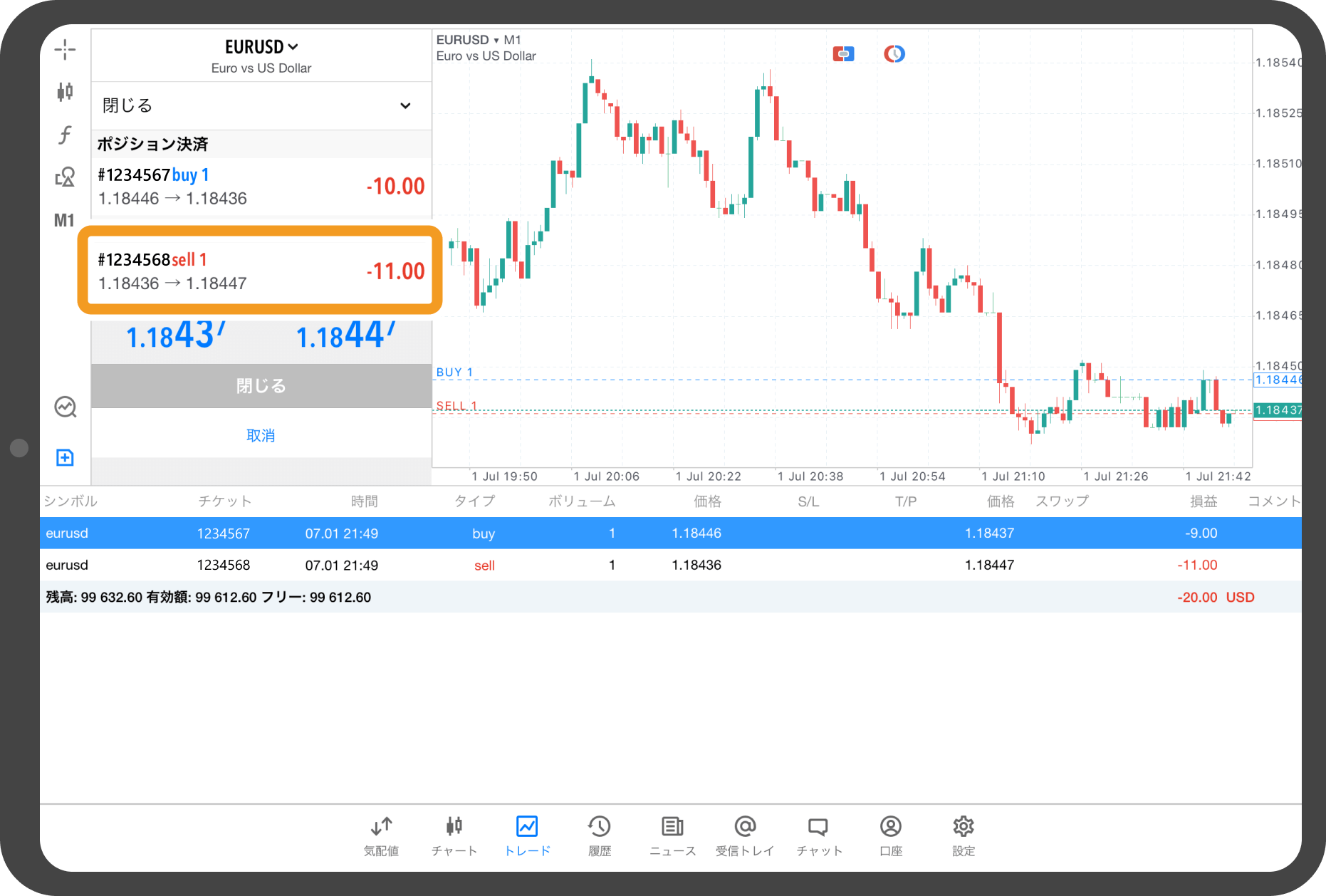Image resolution: width=1326 pixels, height=896 pixels.
Task: Open the drawing objects shapes icon
Action: (x=65, y=177)
